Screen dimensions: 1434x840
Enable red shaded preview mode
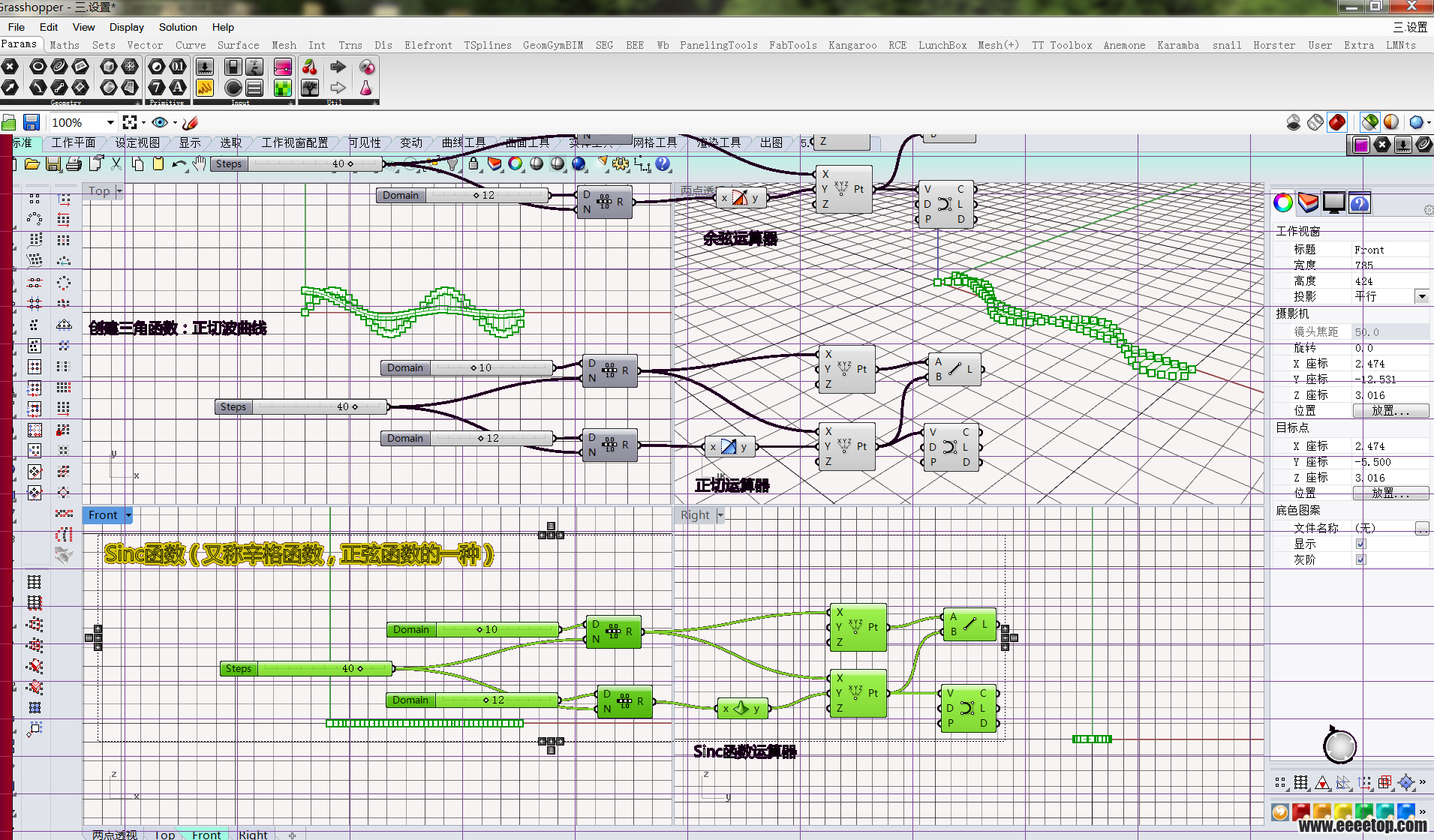1337,122
